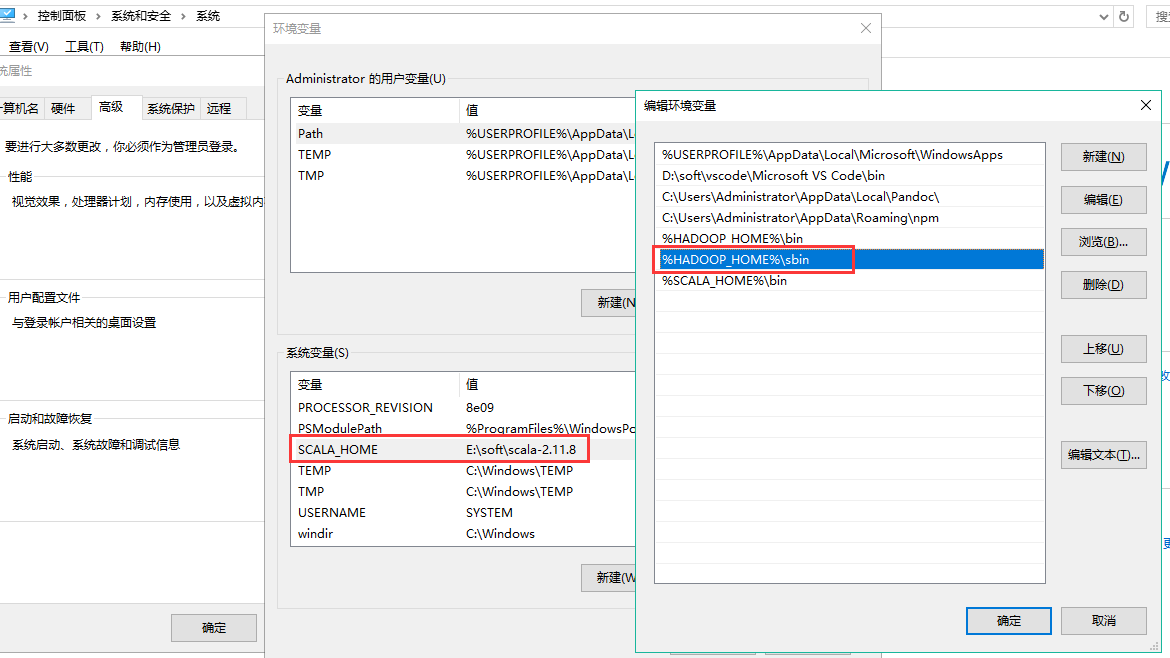Close the 环境变量 window

(866, 28)
